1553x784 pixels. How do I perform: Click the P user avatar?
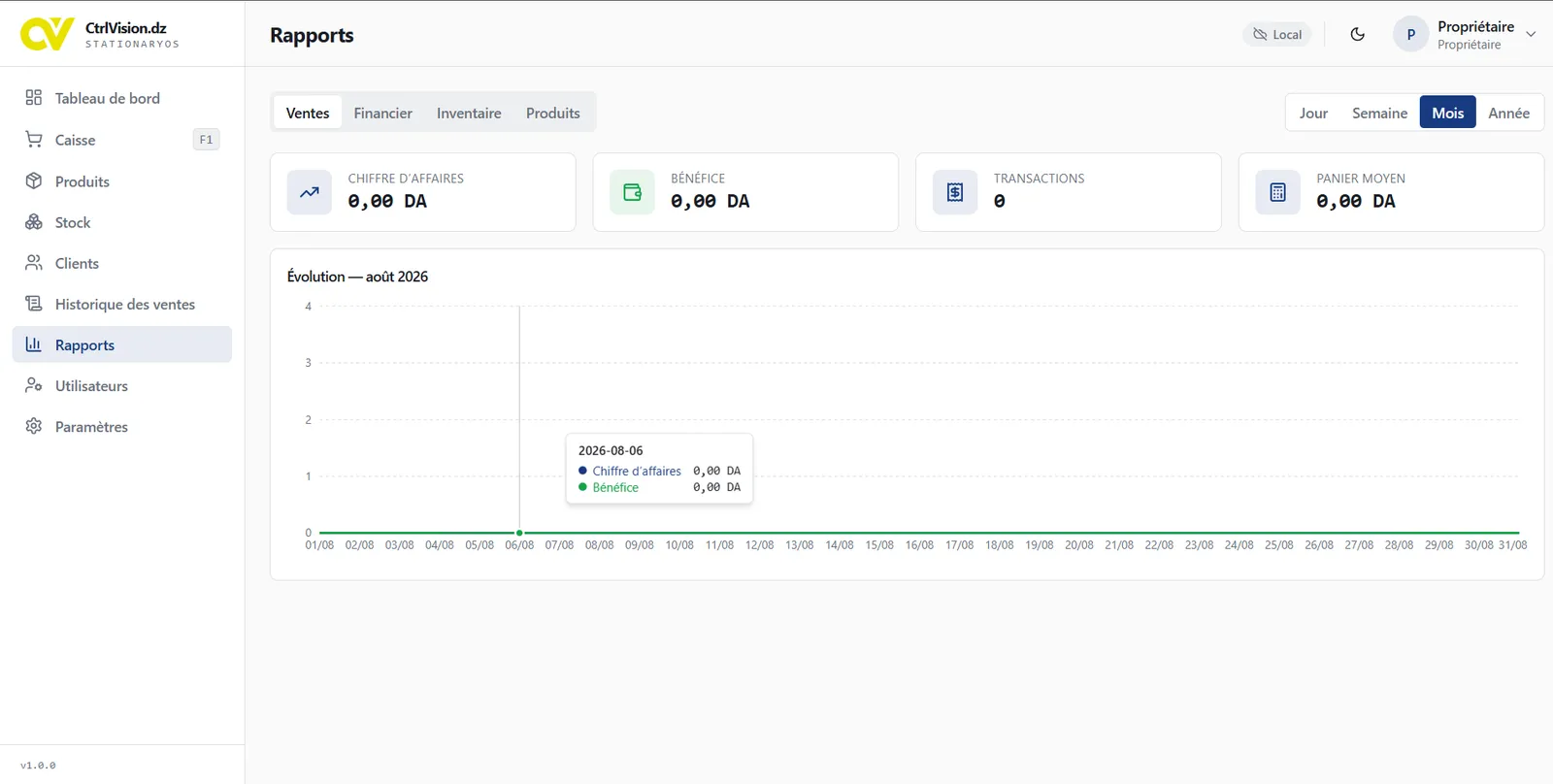tap(1411, 34)
